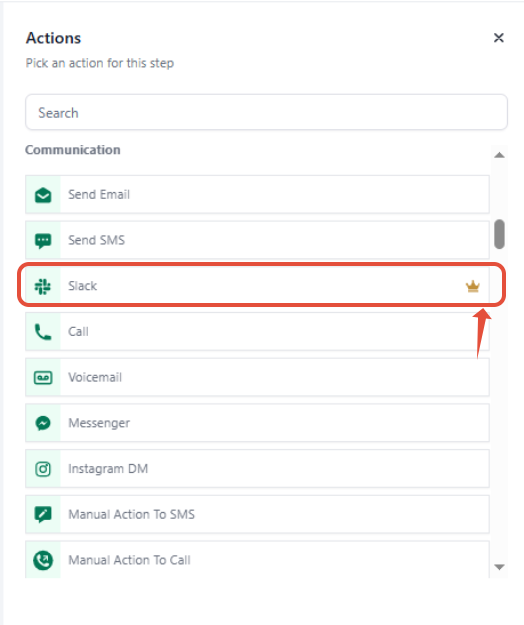Screen dimensions: 524x625
Task: Click the Instagram DM camera icon
Action: pos(43,469)
